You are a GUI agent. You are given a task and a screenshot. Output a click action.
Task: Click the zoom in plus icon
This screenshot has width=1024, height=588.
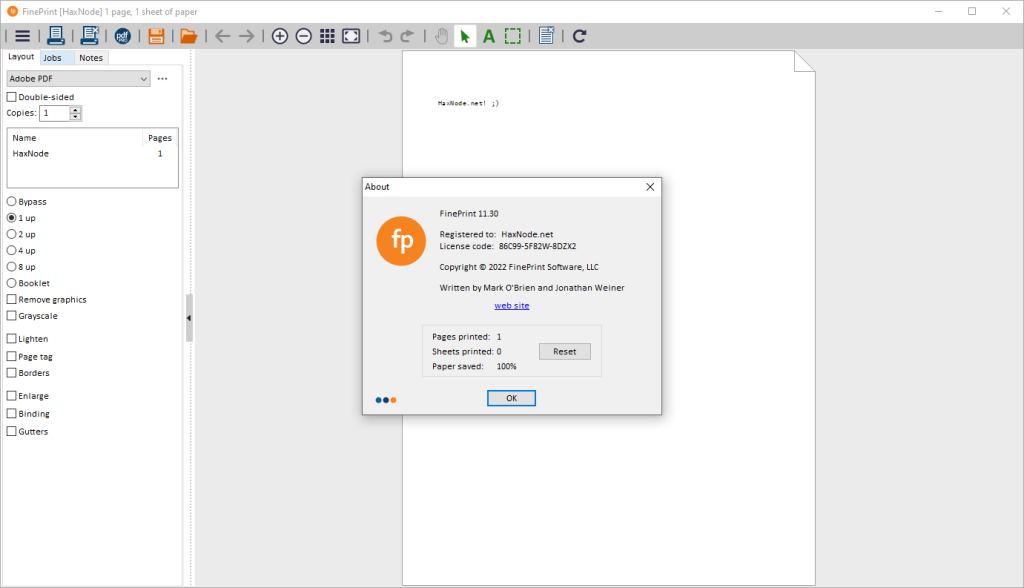280,37
